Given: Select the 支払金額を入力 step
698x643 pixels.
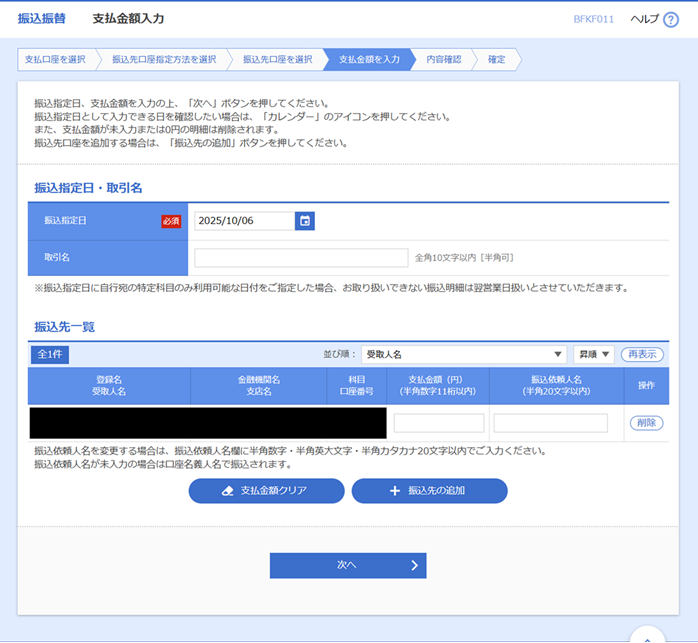Looking at the screenshot, I should coord(369,59).
